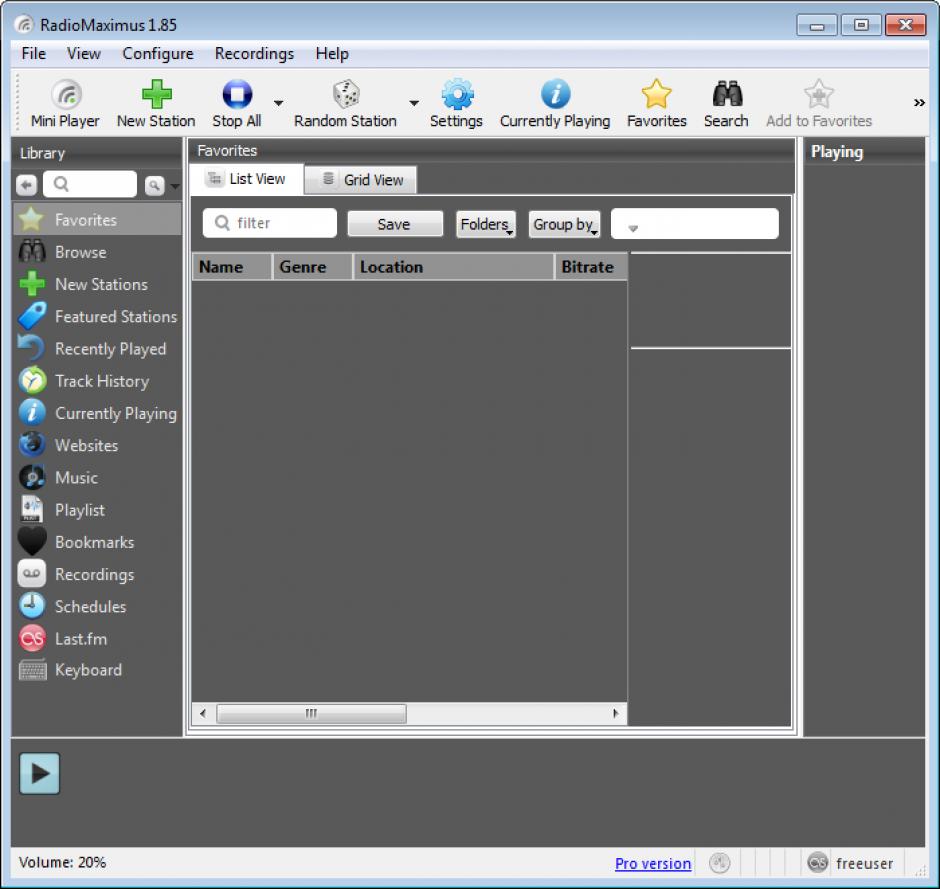Open Settings from the toolbar
This screenshot has width=940, height=889.
[x=456, y=104]
